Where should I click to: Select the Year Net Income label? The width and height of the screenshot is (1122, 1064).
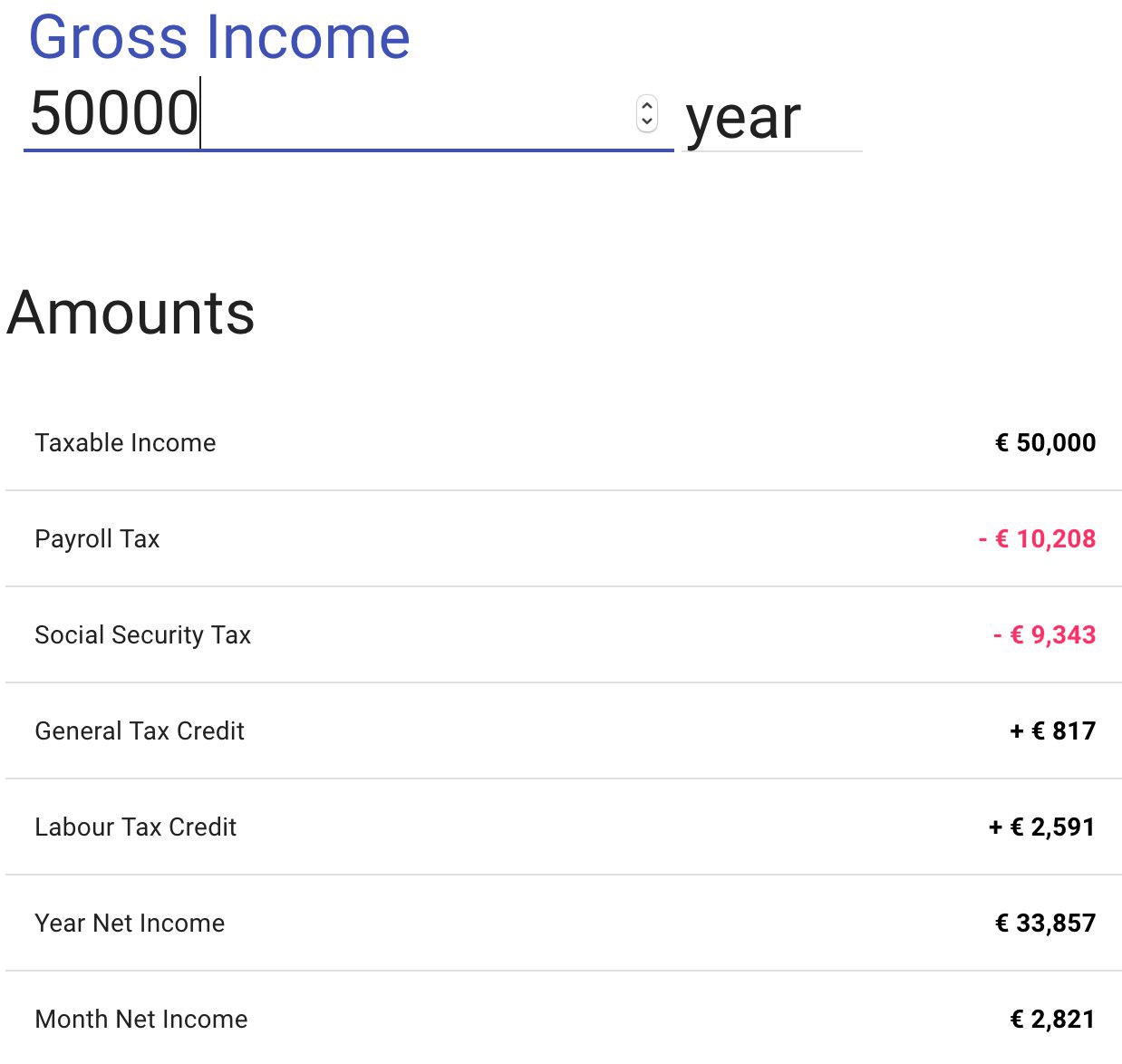click(x=130, y=924)
